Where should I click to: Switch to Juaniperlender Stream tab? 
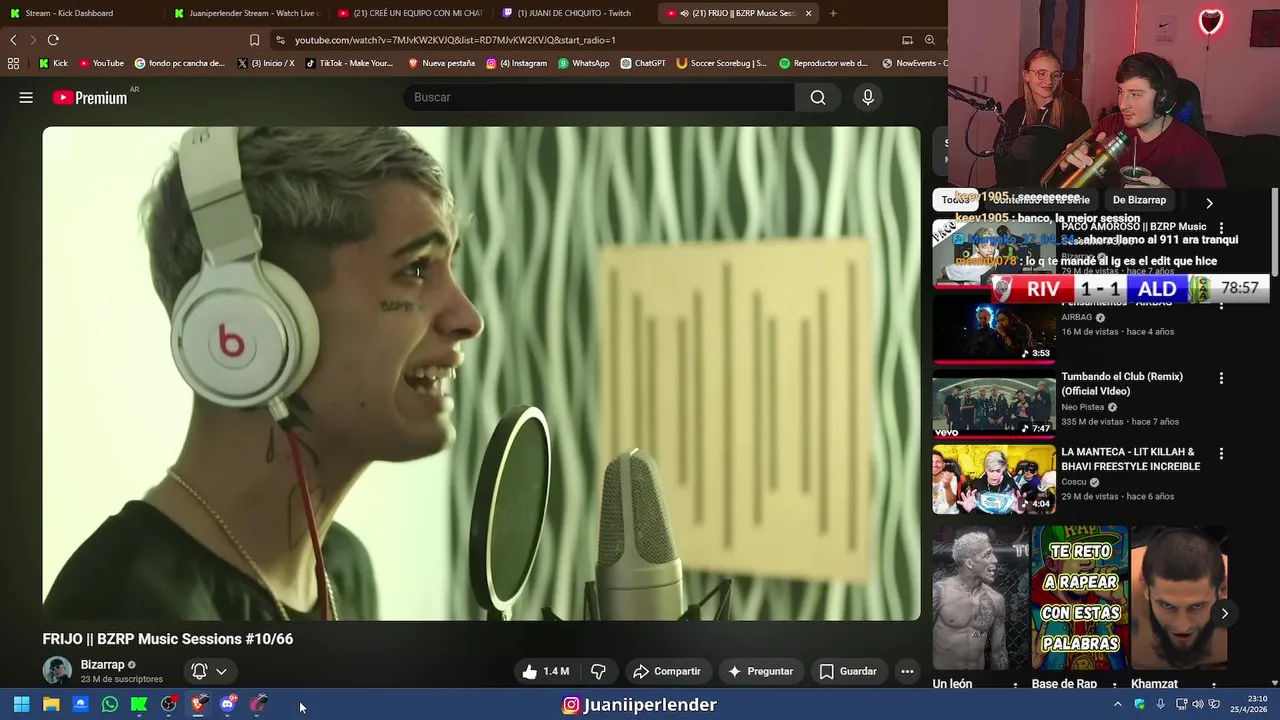point(245,13)
